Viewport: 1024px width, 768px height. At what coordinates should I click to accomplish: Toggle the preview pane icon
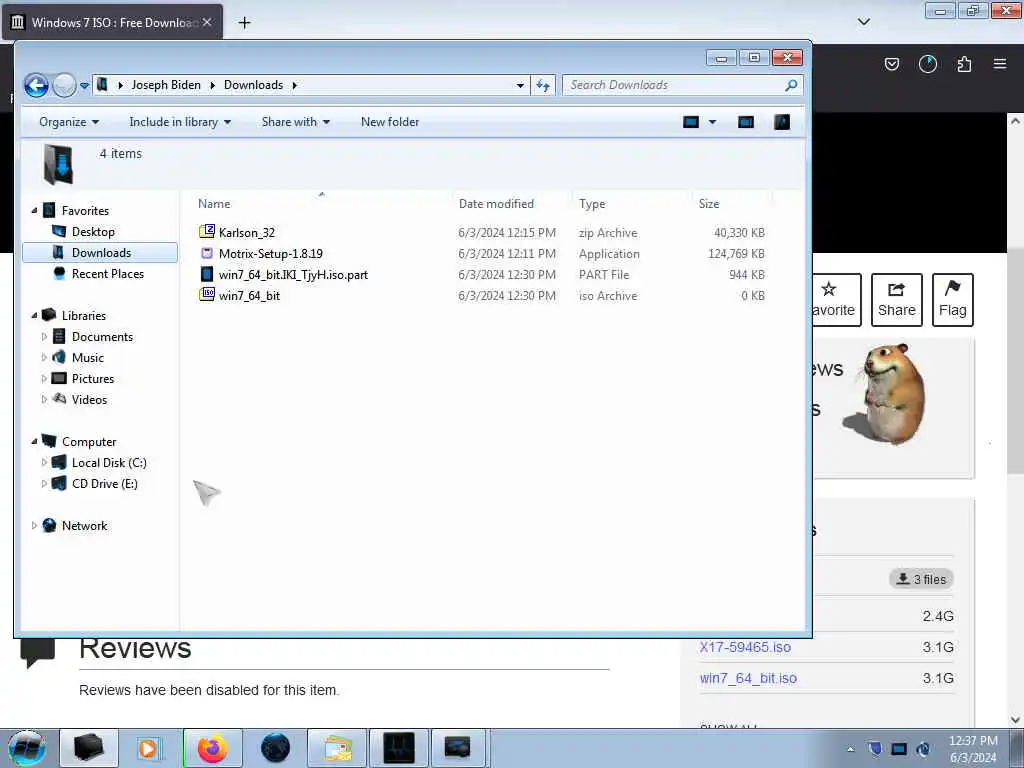746,122
